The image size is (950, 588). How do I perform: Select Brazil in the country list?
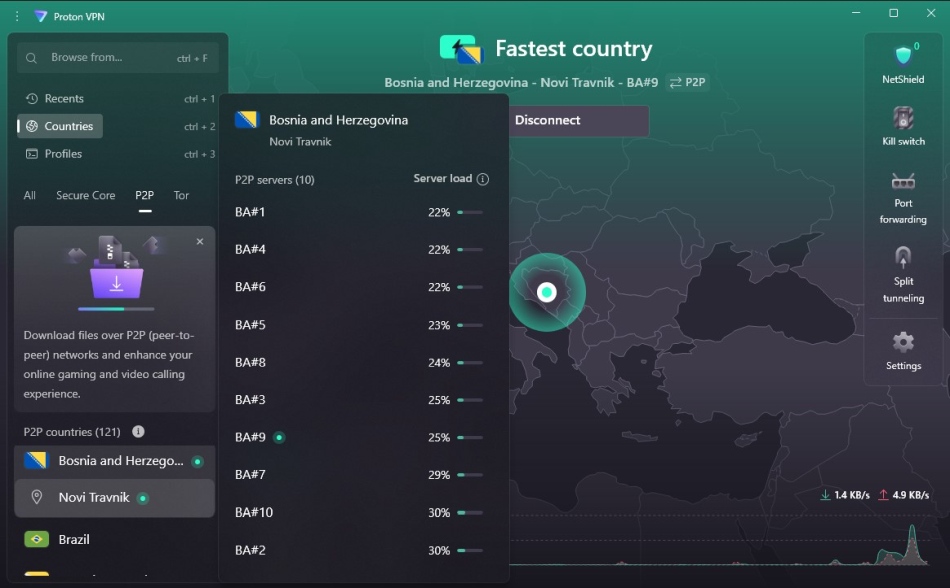pos(115,539)
